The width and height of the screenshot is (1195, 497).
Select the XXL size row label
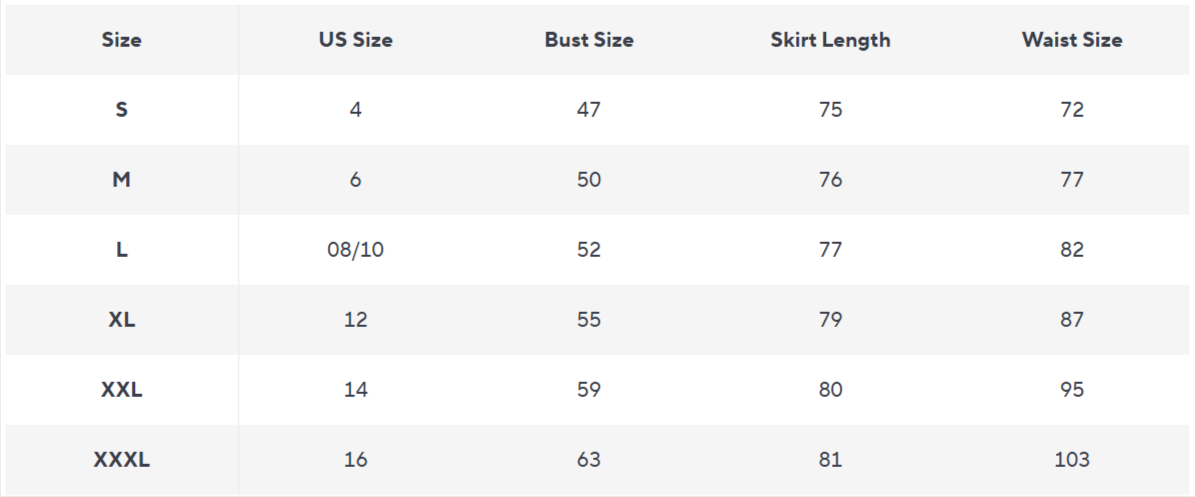121,390
